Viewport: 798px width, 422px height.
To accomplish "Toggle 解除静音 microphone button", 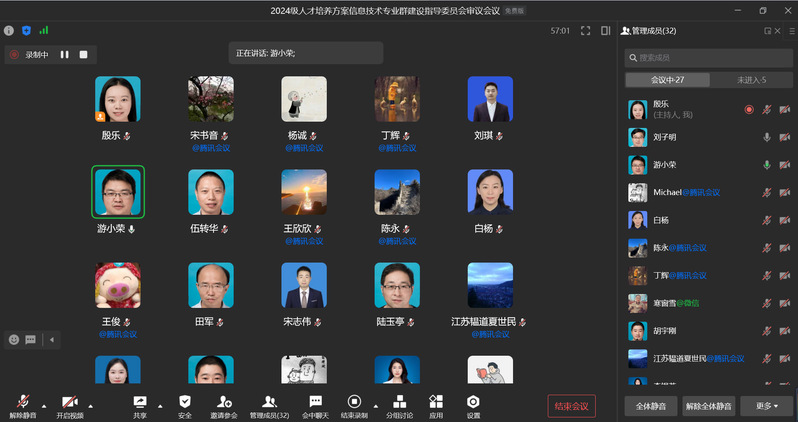I will click(x=22, y=401).
